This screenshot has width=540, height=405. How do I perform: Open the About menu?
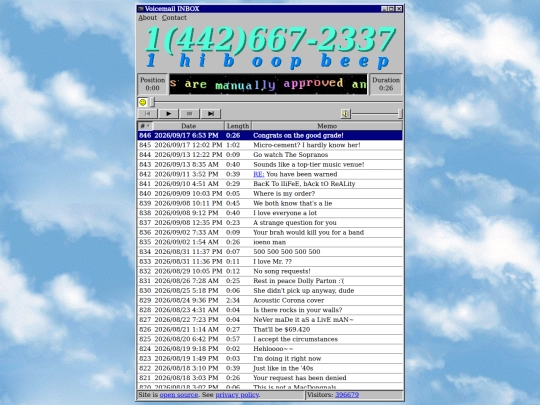(147, 18)
